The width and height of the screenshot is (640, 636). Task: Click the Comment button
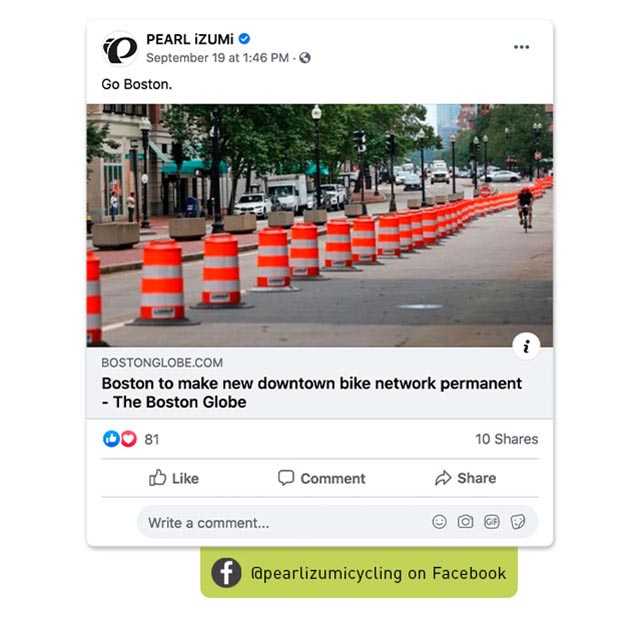[322, 478]
